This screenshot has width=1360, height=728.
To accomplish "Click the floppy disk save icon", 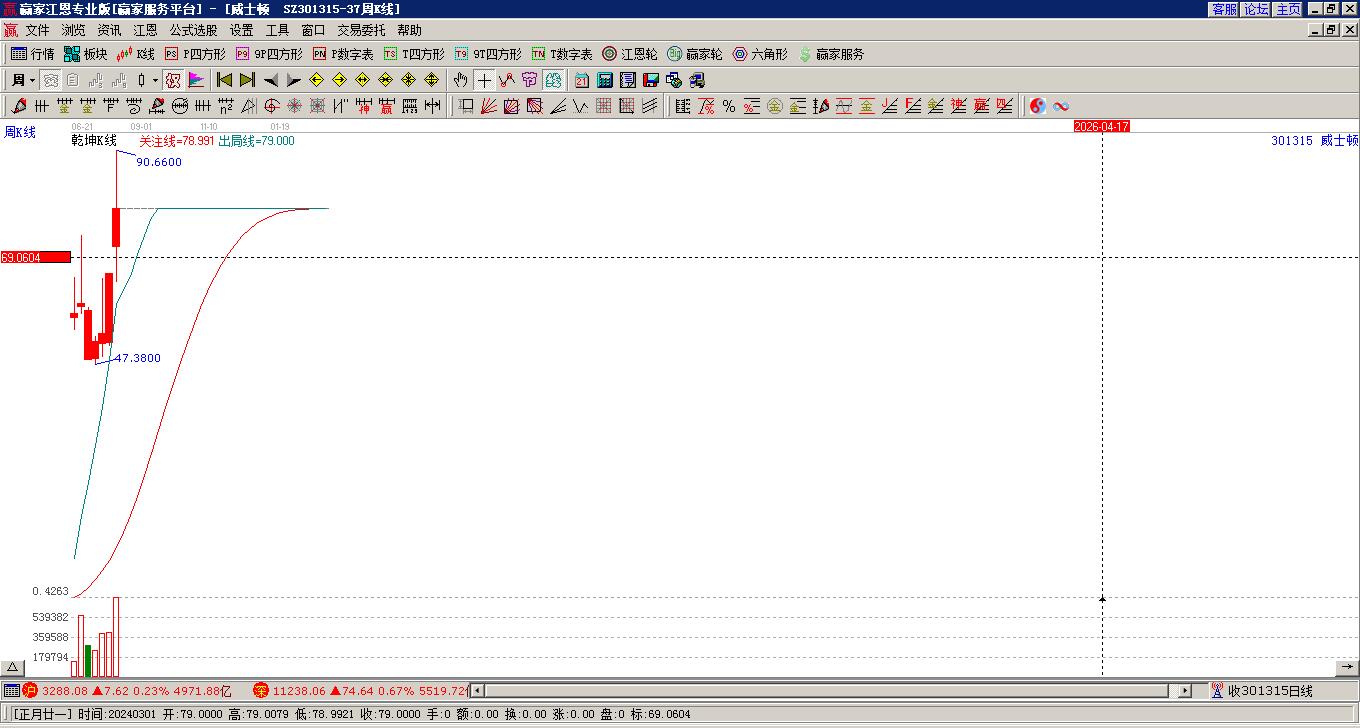I will click(651, 80).
